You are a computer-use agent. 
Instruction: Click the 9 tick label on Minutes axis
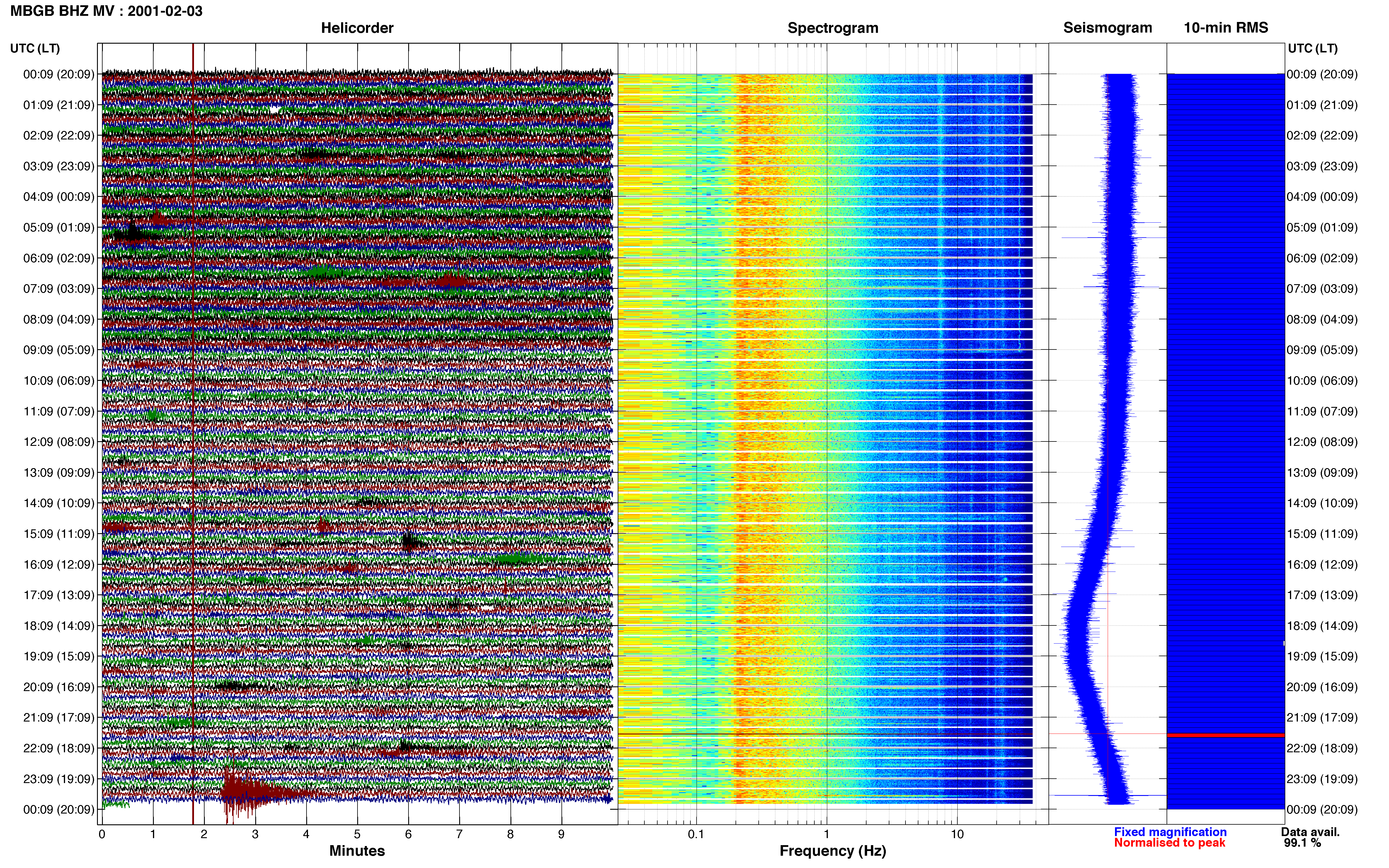[561, 834]
